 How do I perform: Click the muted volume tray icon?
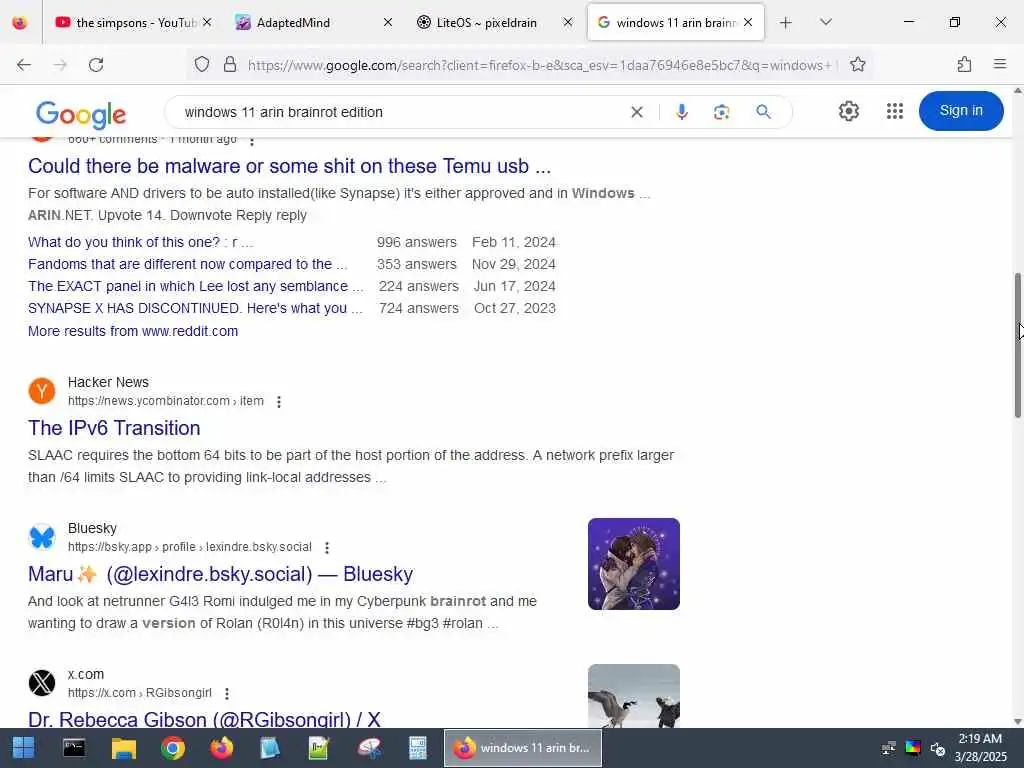938,748
